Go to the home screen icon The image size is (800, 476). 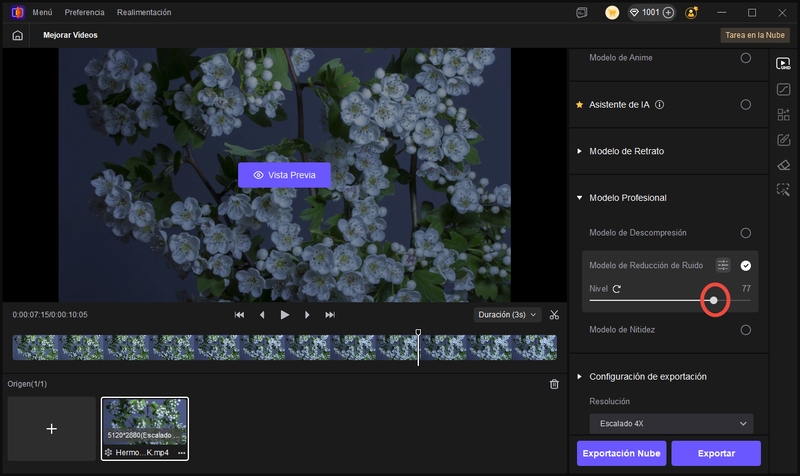17,35
